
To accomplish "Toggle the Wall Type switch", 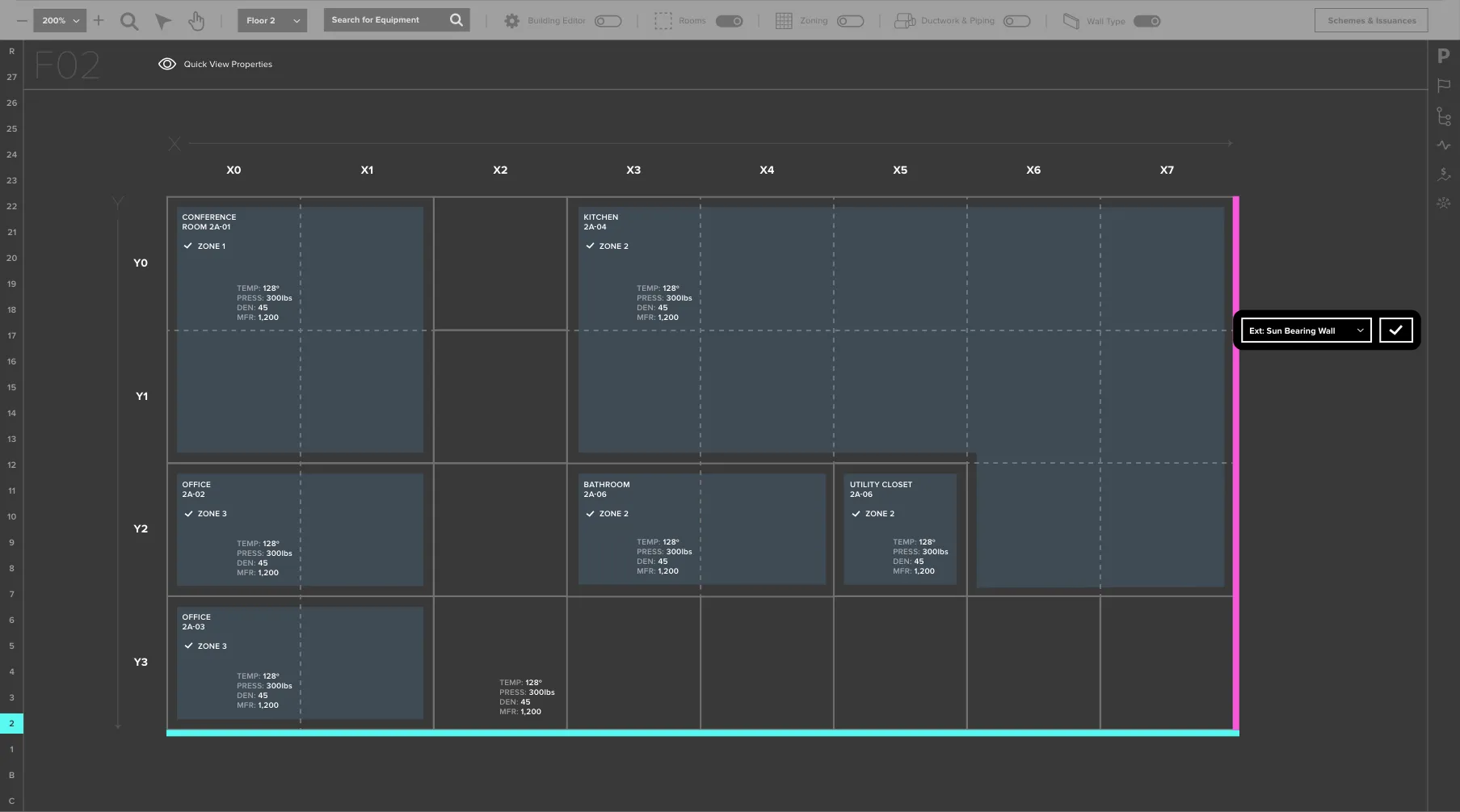I will [x=1147, y=21].
